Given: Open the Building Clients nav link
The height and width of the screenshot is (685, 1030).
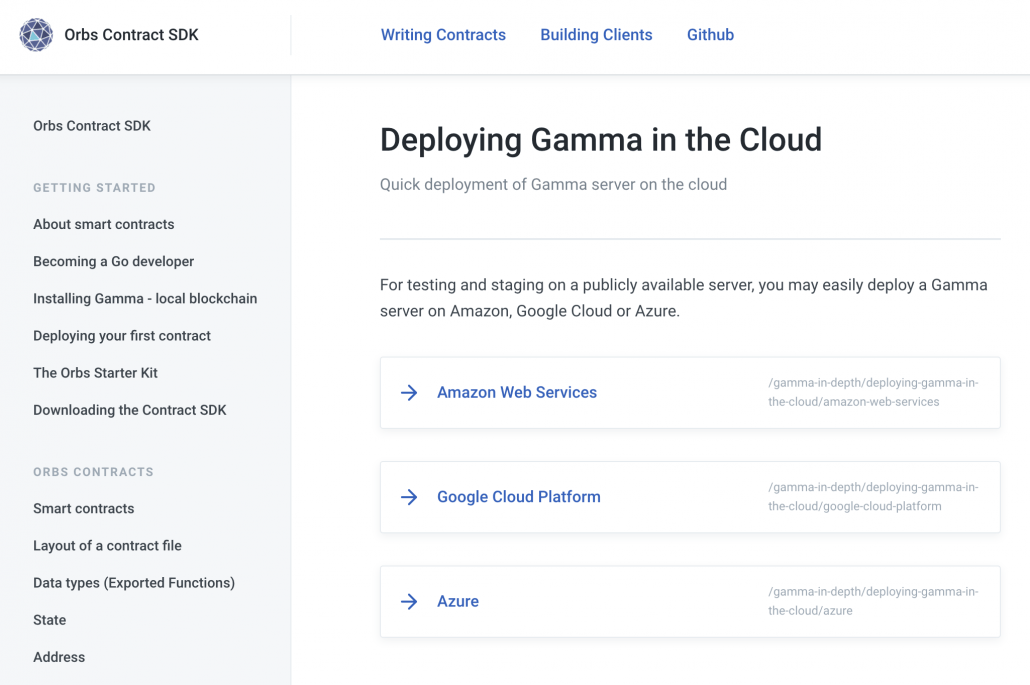Looking at the screenshot, I should point(596,35).
